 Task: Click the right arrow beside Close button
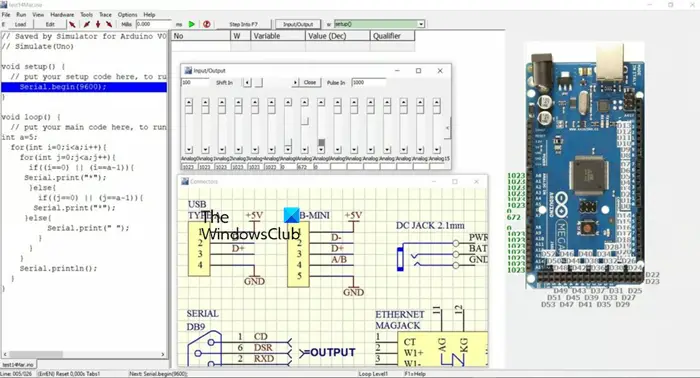tap(295, 83)
